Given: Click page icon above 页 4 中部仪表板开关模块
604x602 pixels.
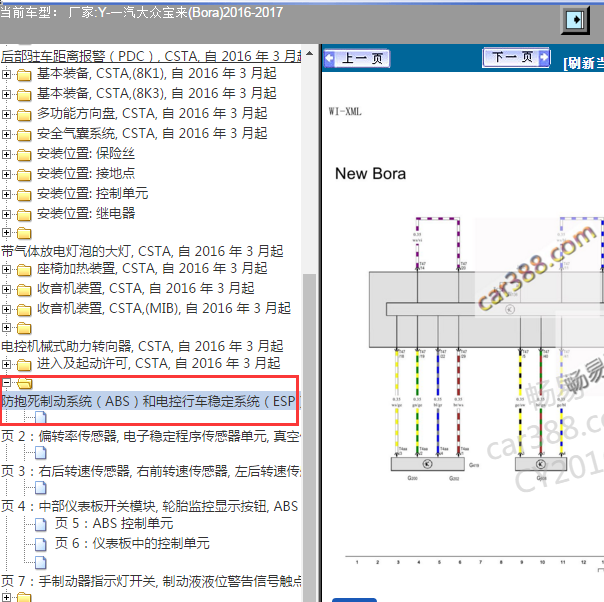Looking at the screenshot, I should pos(41,488).
